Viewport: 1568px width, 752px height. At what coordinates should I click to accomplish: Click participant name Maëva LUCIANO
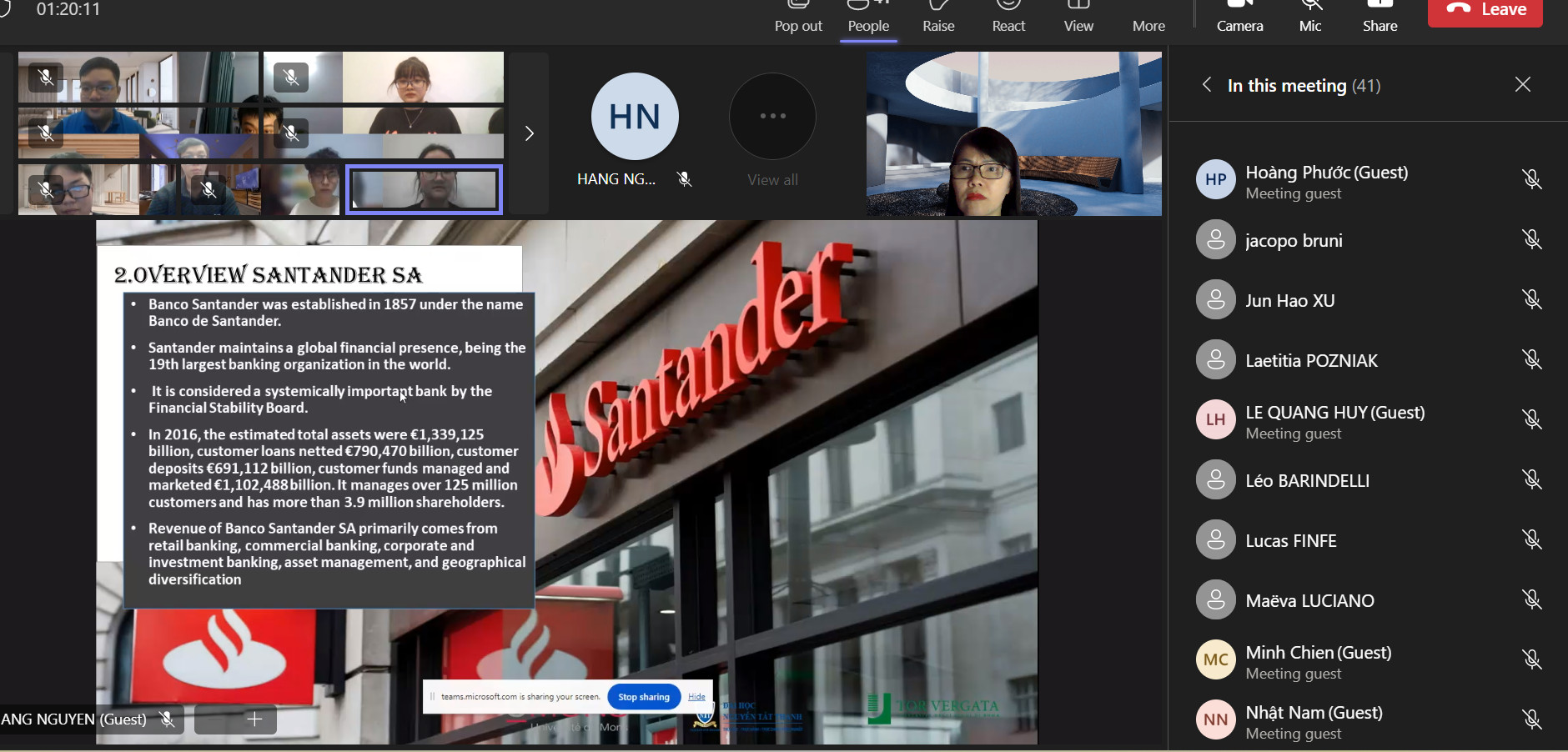coord(1309,601)
